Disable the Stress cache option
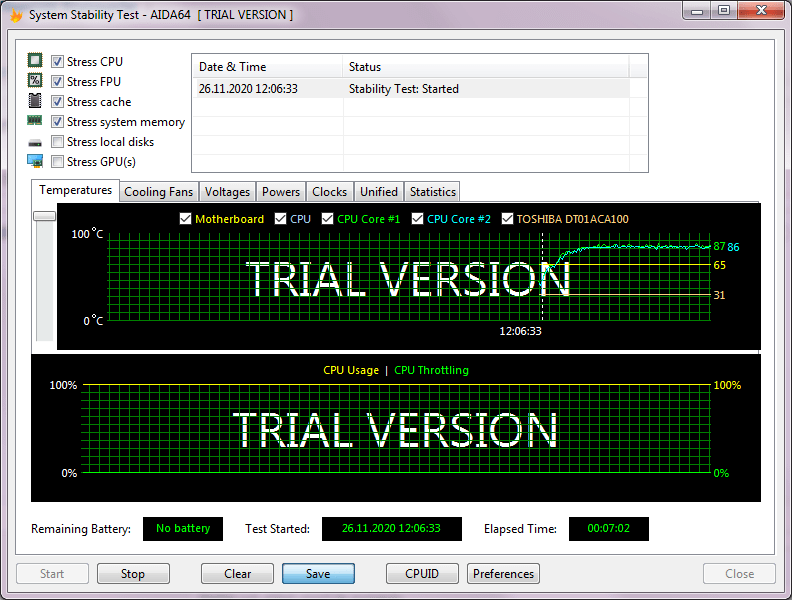The image size is (792, 600). coord(58,102)
